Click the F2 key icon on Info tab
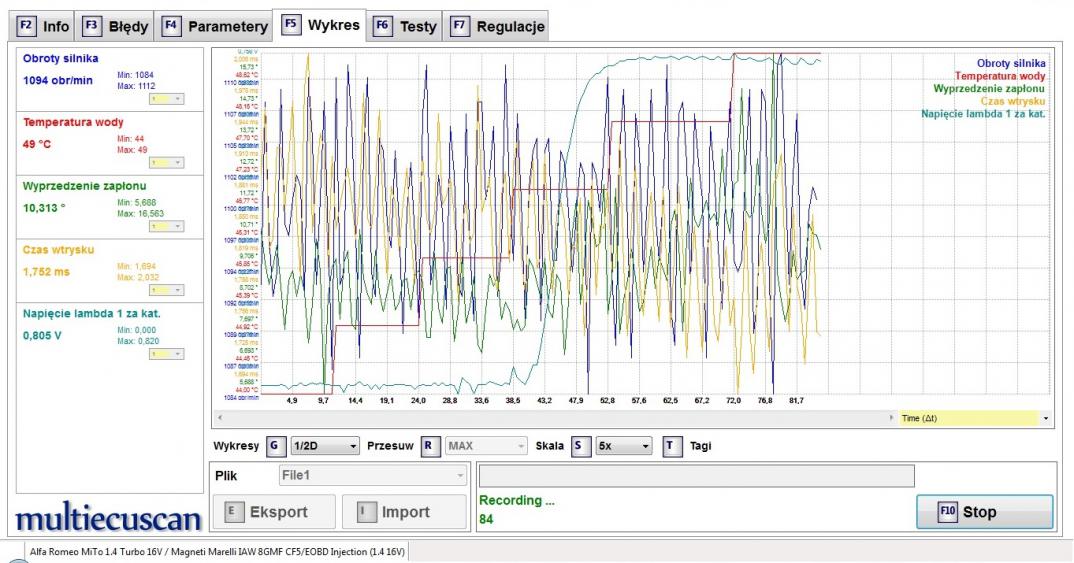The width and height of the screenshot is (1074, 563). 26,26
